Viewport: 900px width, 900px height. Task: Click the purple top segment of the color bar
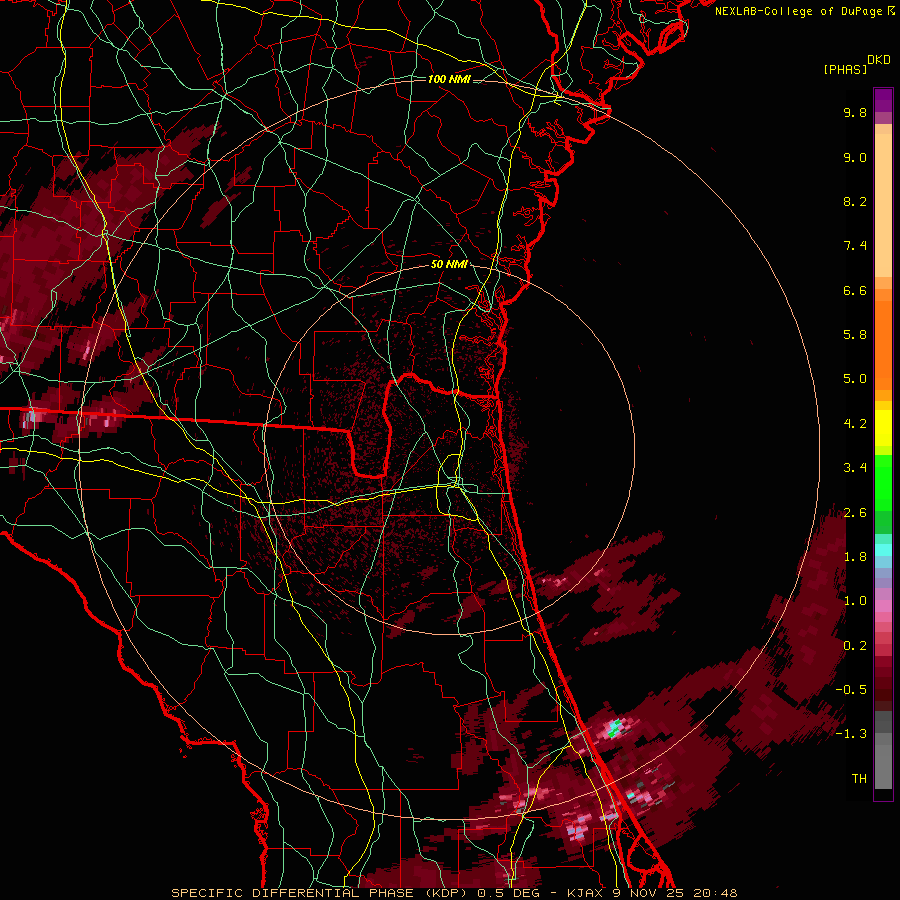[x=883, y=100]
